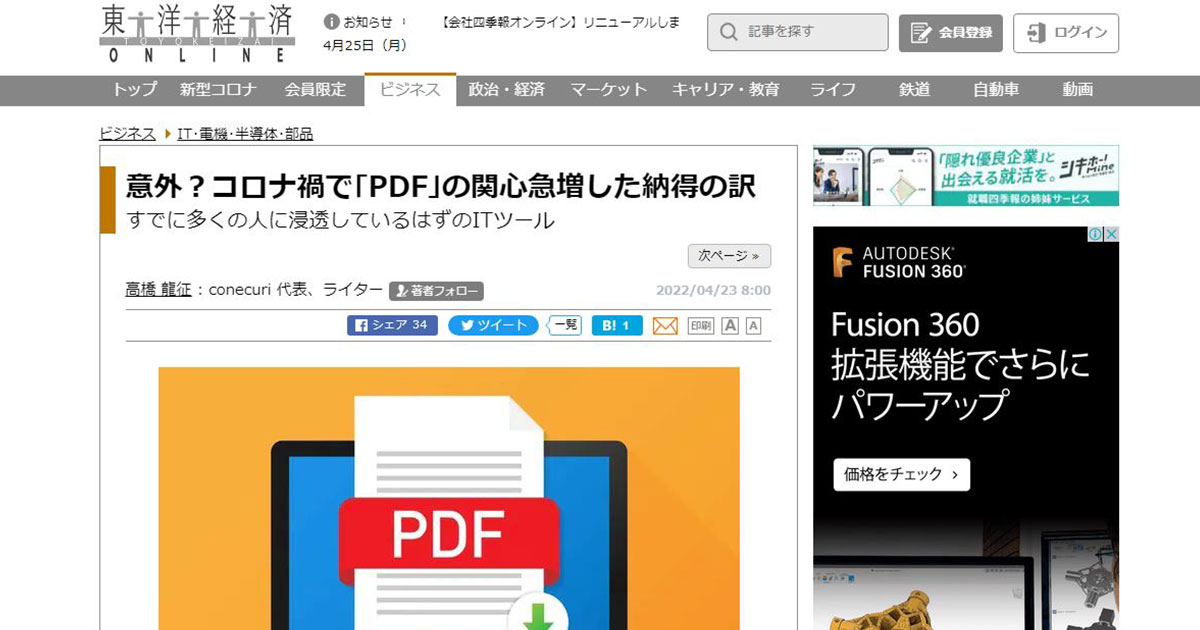1200x630 pixels.
Task: Switch to the マーケット tab
Action: pyautogui.click(x=608, y=90)
